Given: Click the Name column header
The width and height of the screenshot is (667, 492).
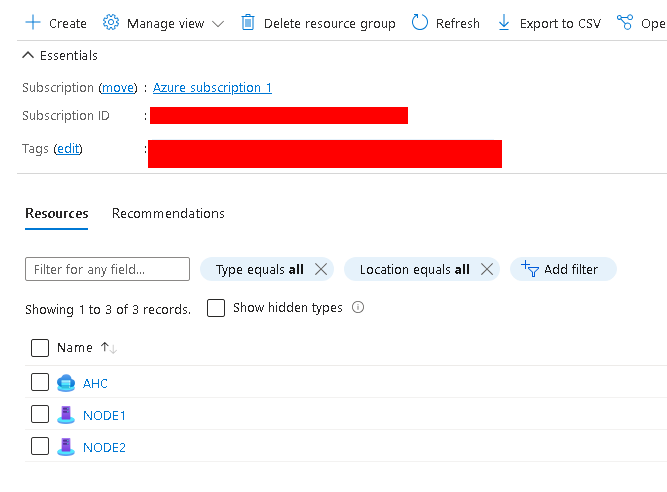Looking at the screenshot, I should pos(74,348).
